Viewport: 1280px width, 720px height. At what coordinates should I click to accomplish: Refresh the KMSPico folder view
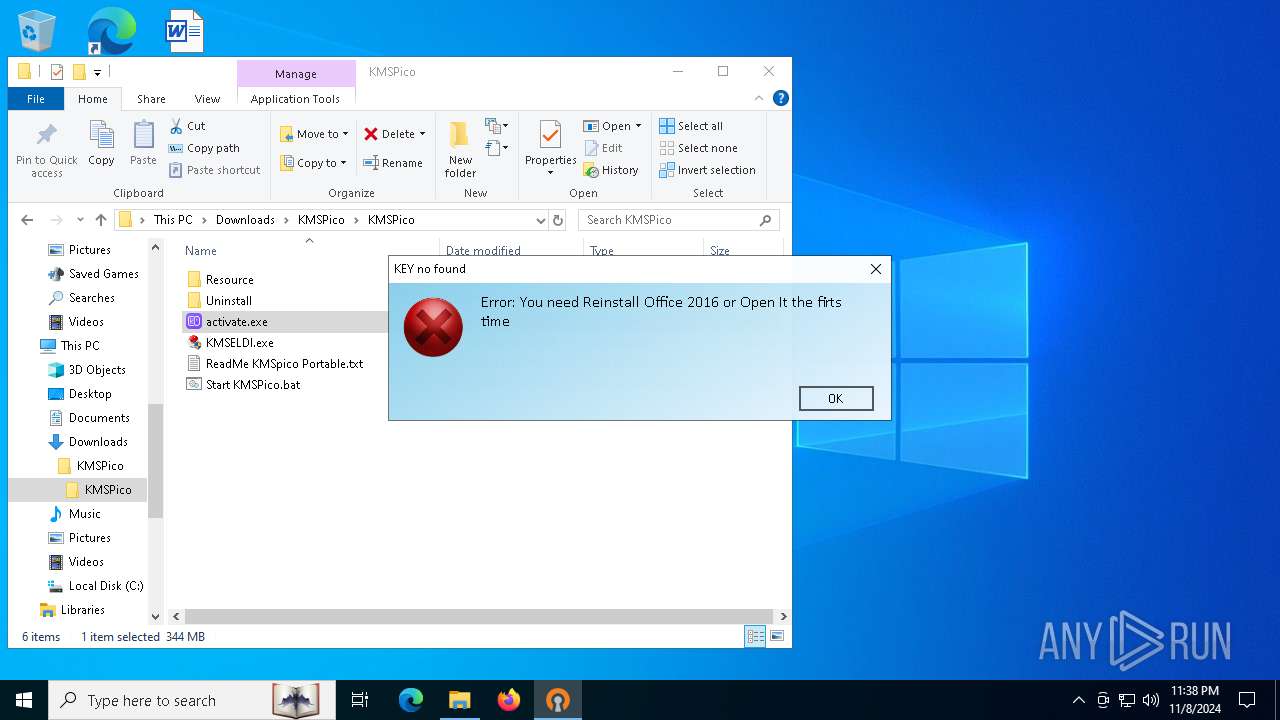point(558,220)
